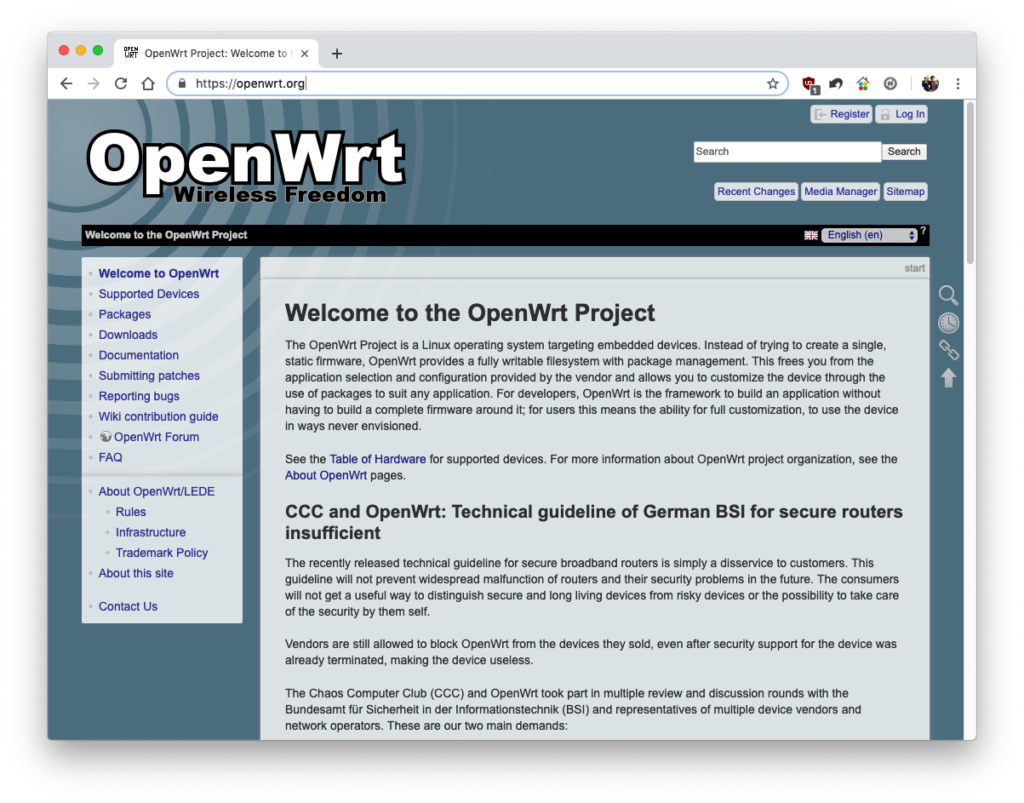The height and width of the screenshot is (803, 1024).
Task: Open About this site link
Action: pos(136,573)
